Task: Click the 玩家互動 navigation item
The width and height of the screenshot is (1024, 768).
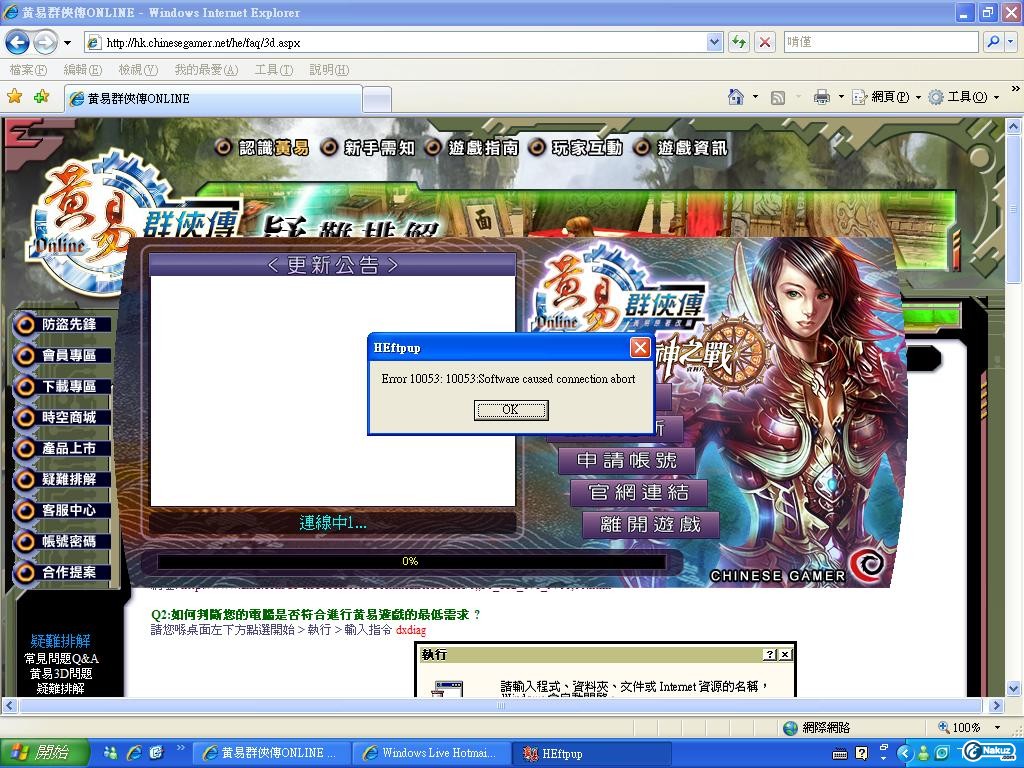Action: [575, 148]
